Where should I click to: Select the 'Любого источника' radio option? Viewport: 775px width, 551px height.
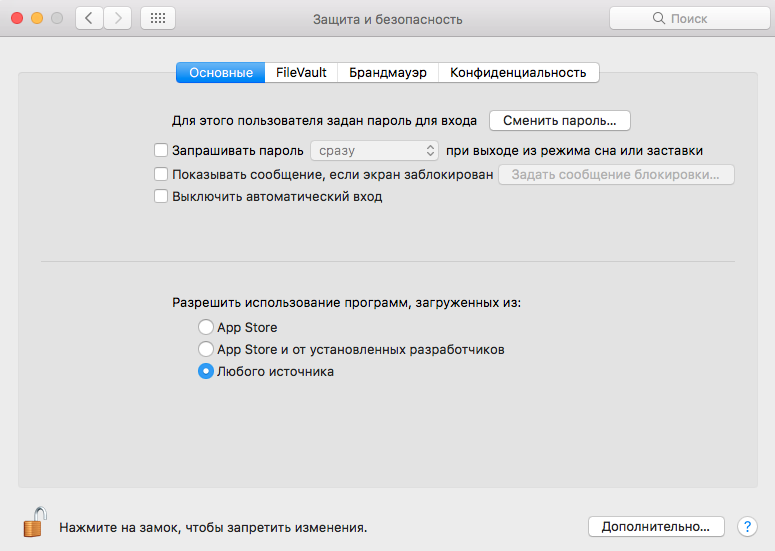[x=206, y=371]
